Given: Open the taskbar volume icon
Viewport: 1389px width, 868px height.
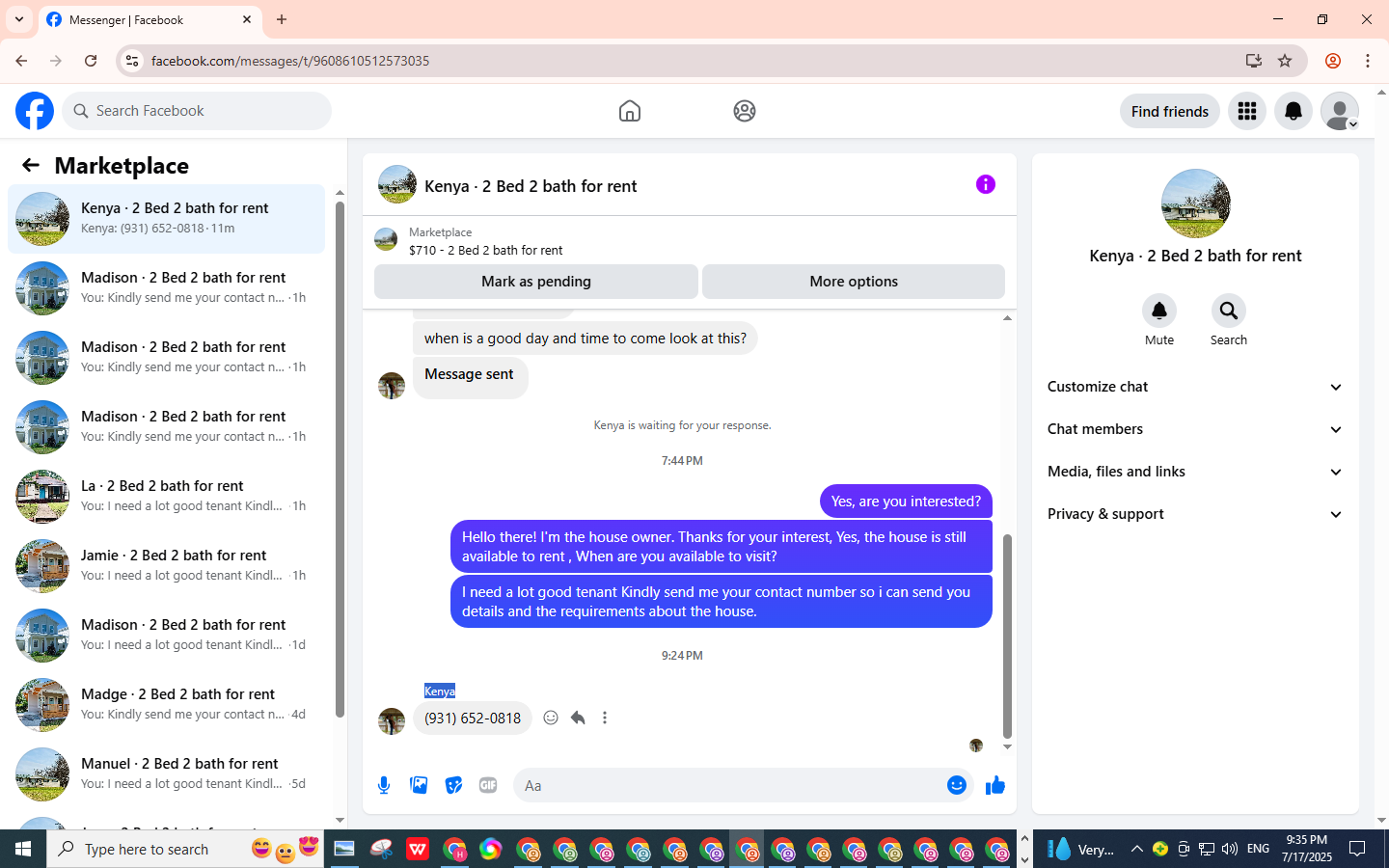Looking at the screenshot, I should [1230, 849].
